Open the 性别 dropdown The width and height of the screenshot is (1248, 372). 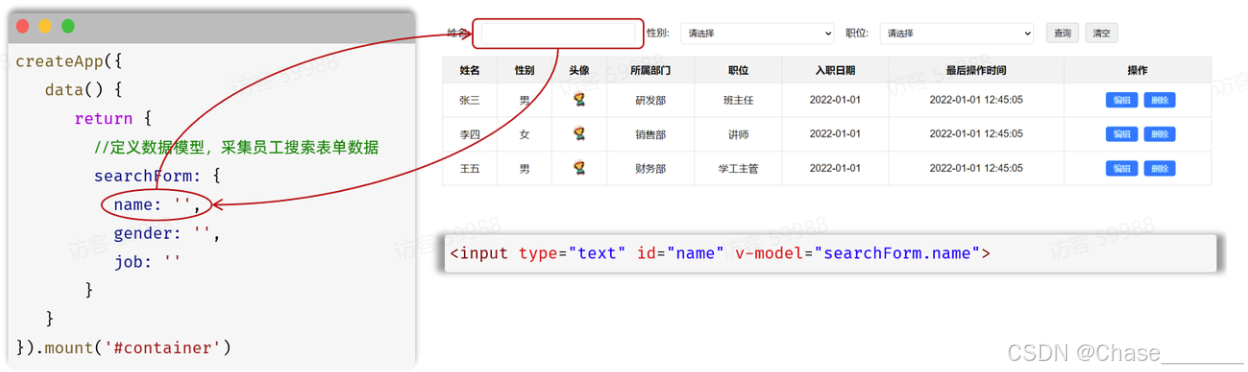point(757,33)
